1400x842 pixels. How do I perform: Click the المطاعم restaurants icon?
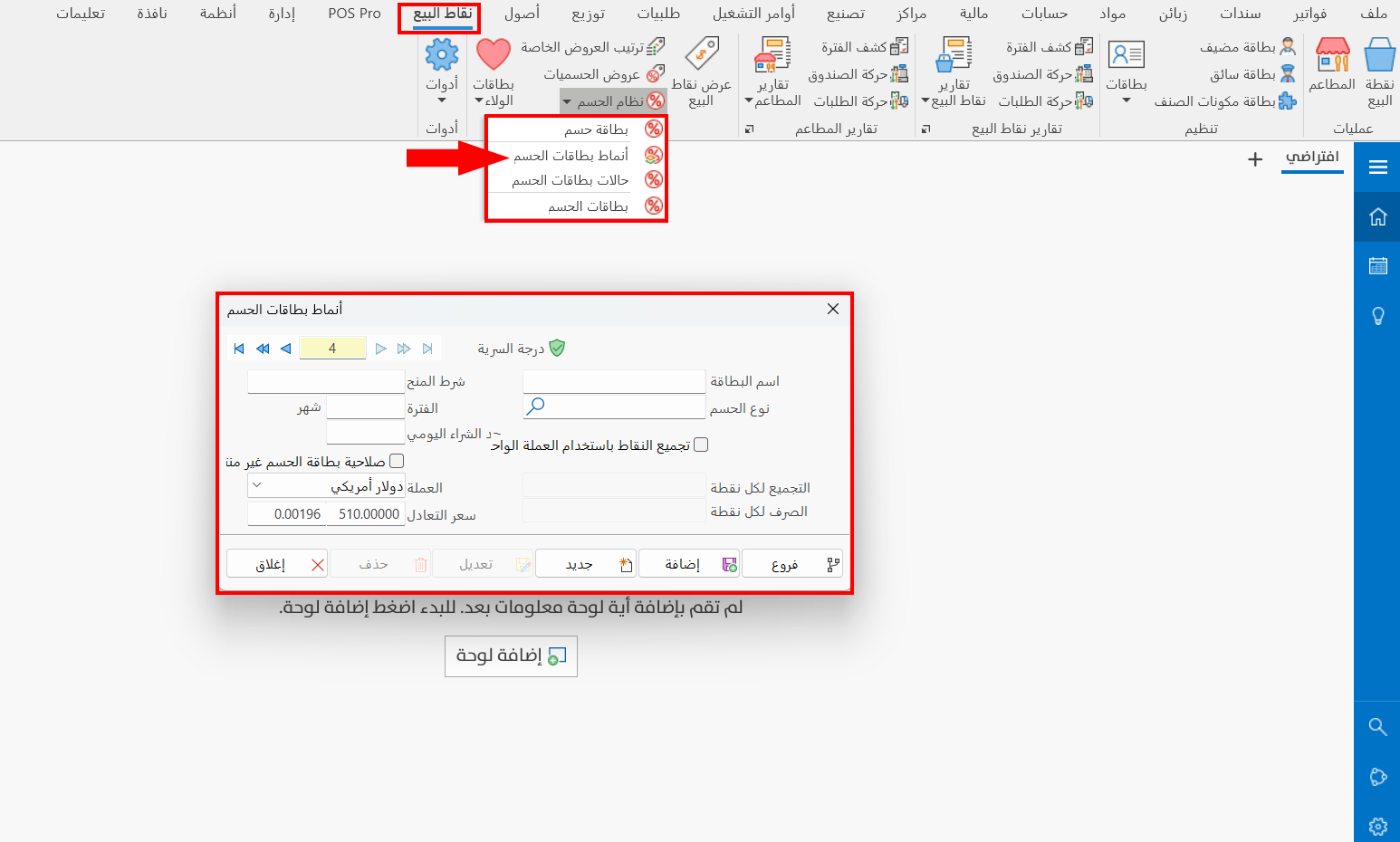click(x=1331, y=68)
